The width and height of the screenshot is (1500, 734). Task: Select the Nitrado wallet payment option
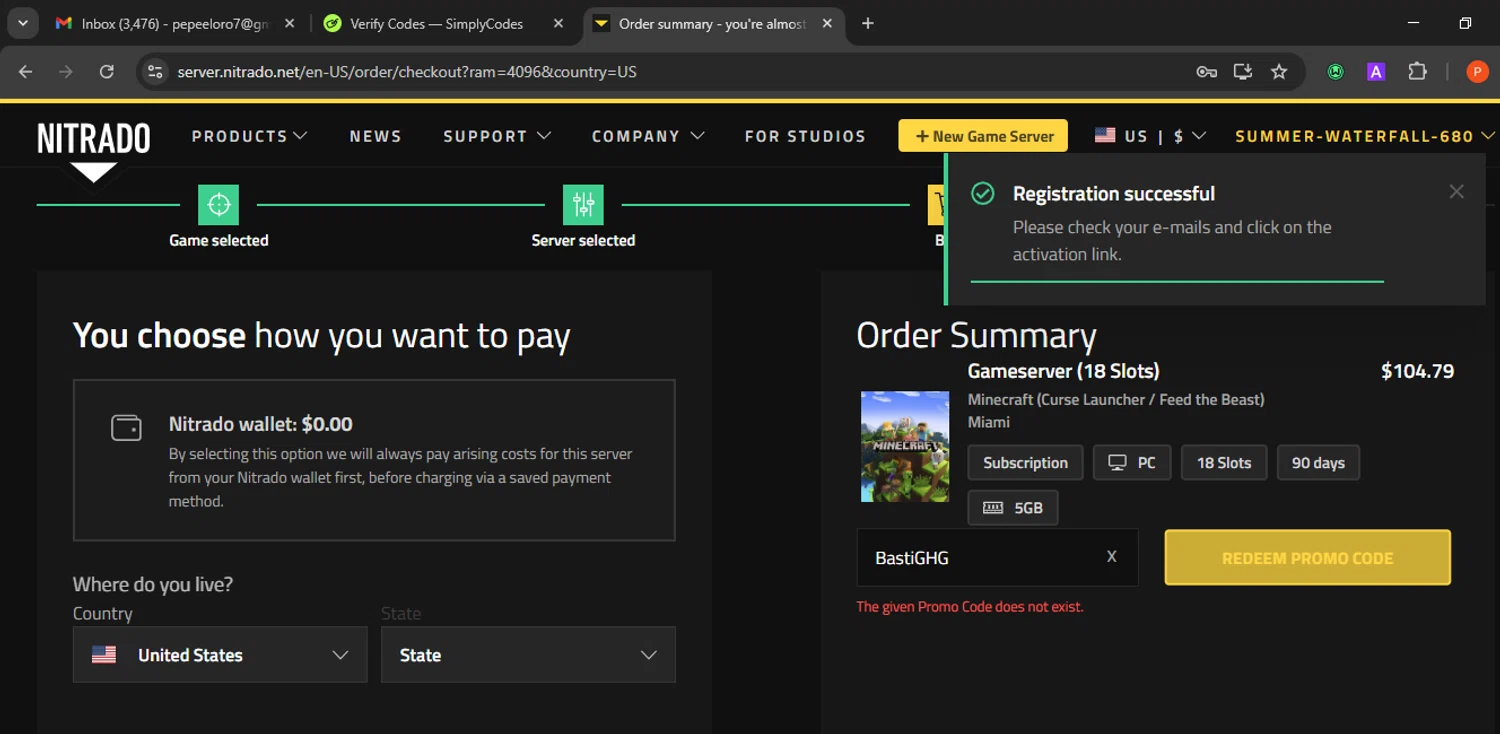[374, 460]
